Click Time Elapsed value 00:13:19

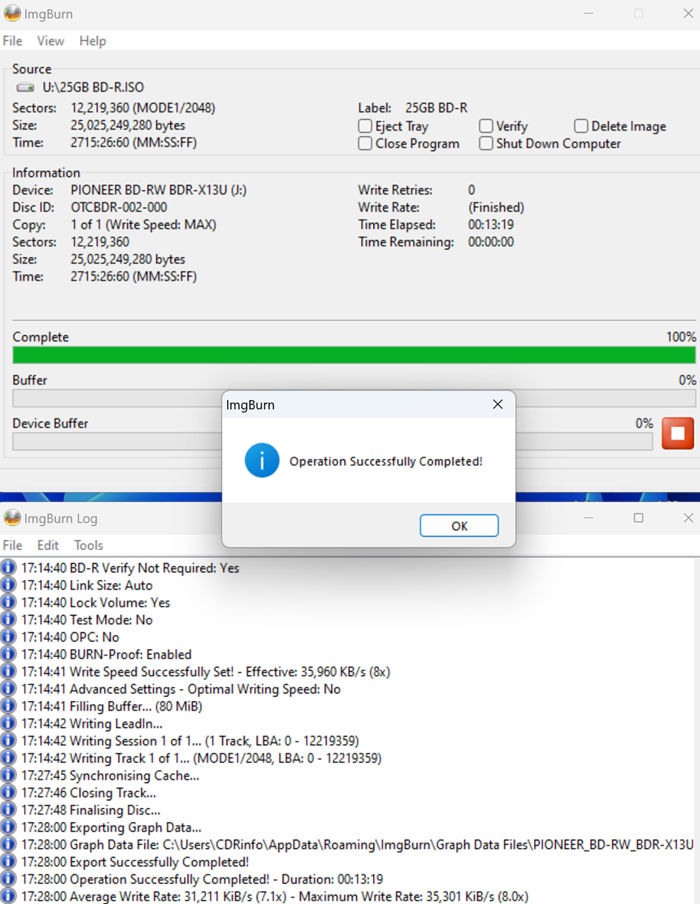[x=491, y=224]
